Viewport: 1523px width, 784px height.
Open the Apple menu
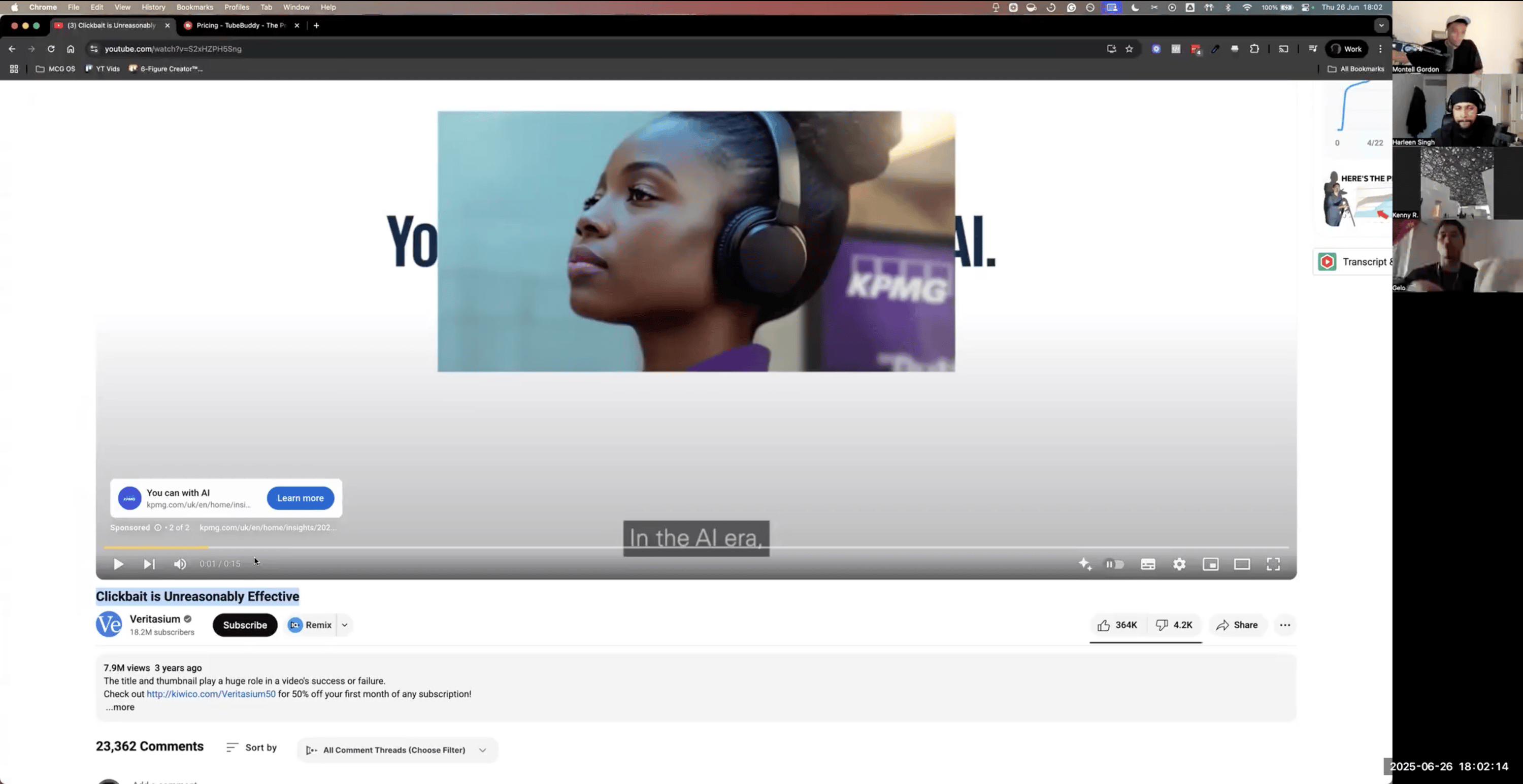(x=14, y=7)
